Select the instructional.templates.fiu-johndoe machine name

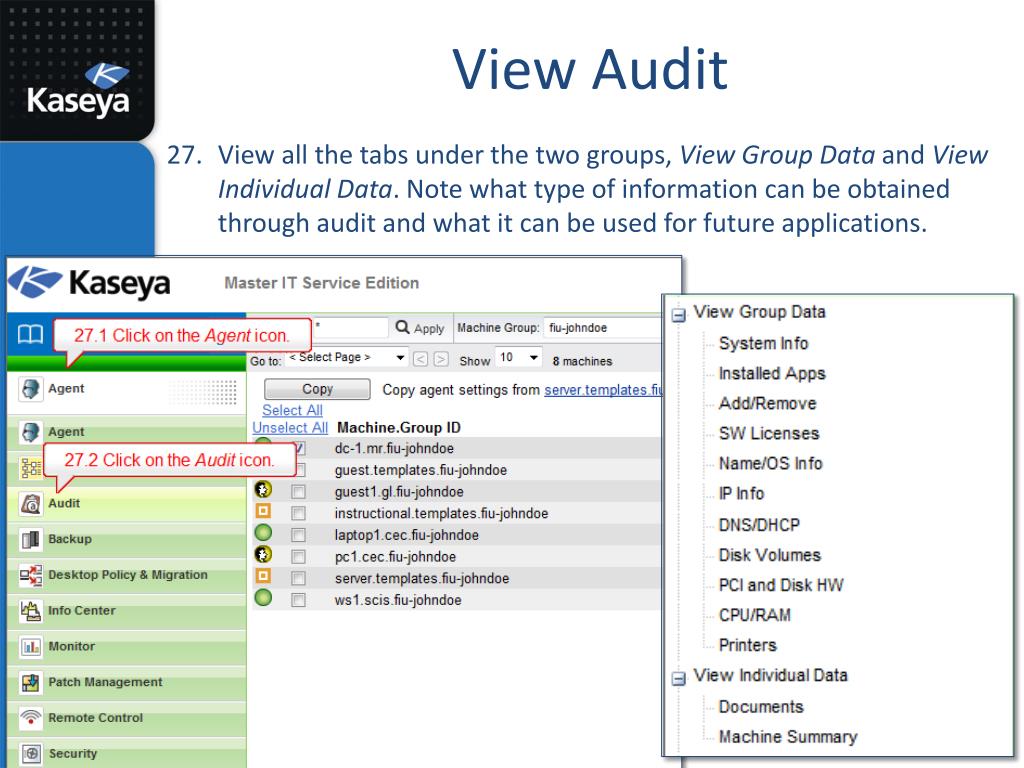click(441, 513)
